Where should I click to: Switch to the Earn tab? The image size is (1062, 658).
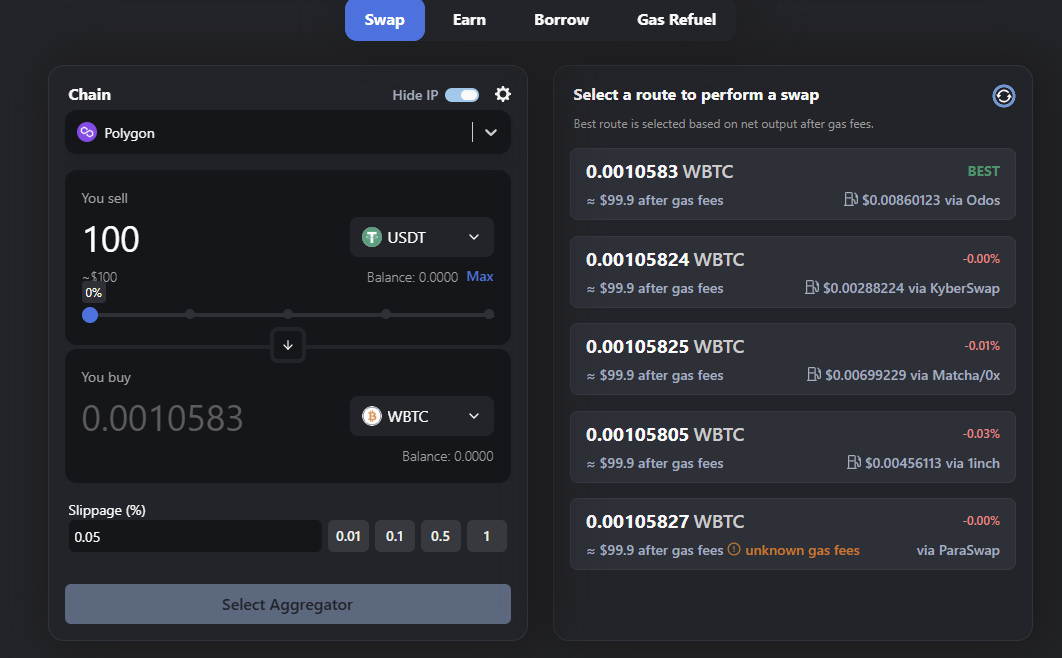click(469, 20)
